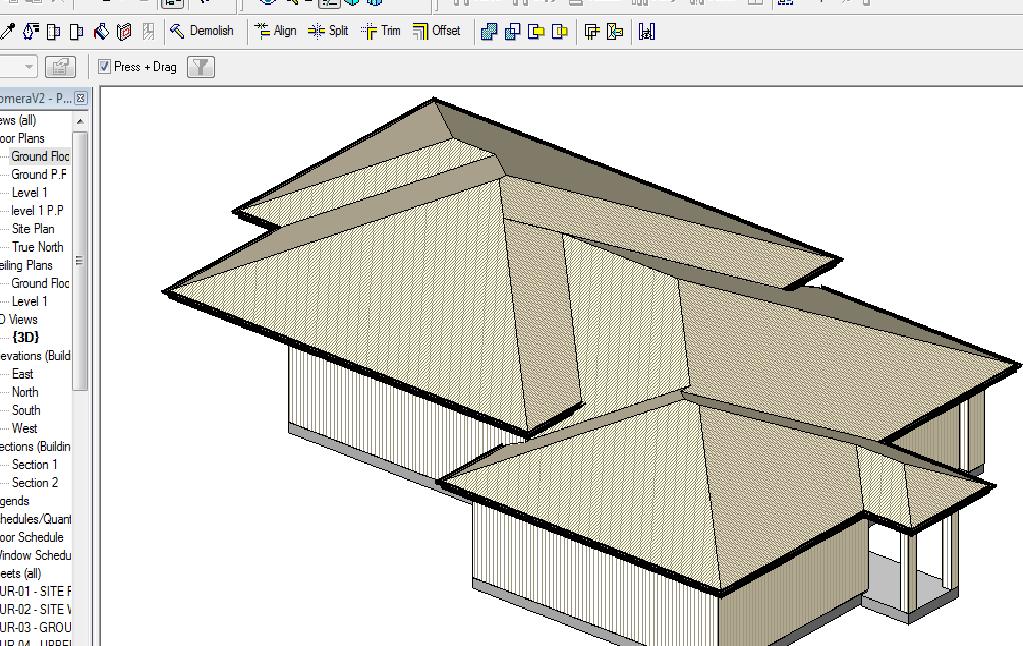1023x646 pixels.
Task: Close the Project Browser panel
Action: click(x=81, y=98)
